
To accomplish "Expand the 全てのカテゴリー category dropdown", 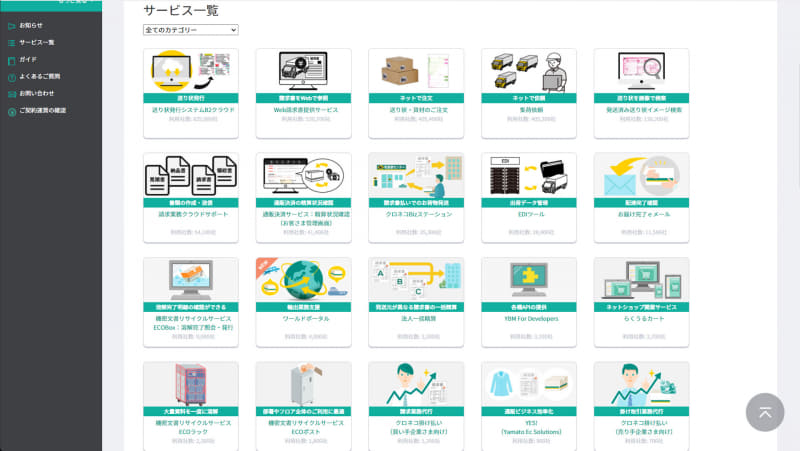I will 190,30.
